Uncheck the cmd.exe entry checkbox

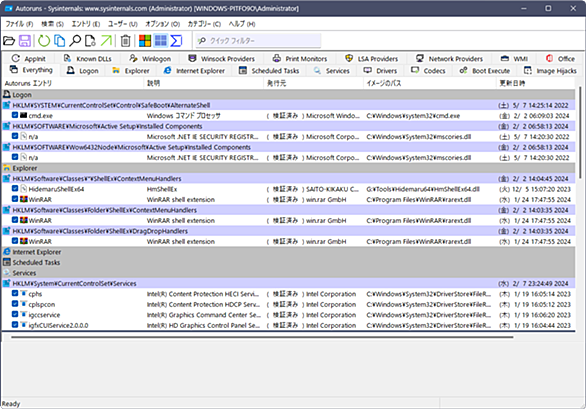(15, 115)
